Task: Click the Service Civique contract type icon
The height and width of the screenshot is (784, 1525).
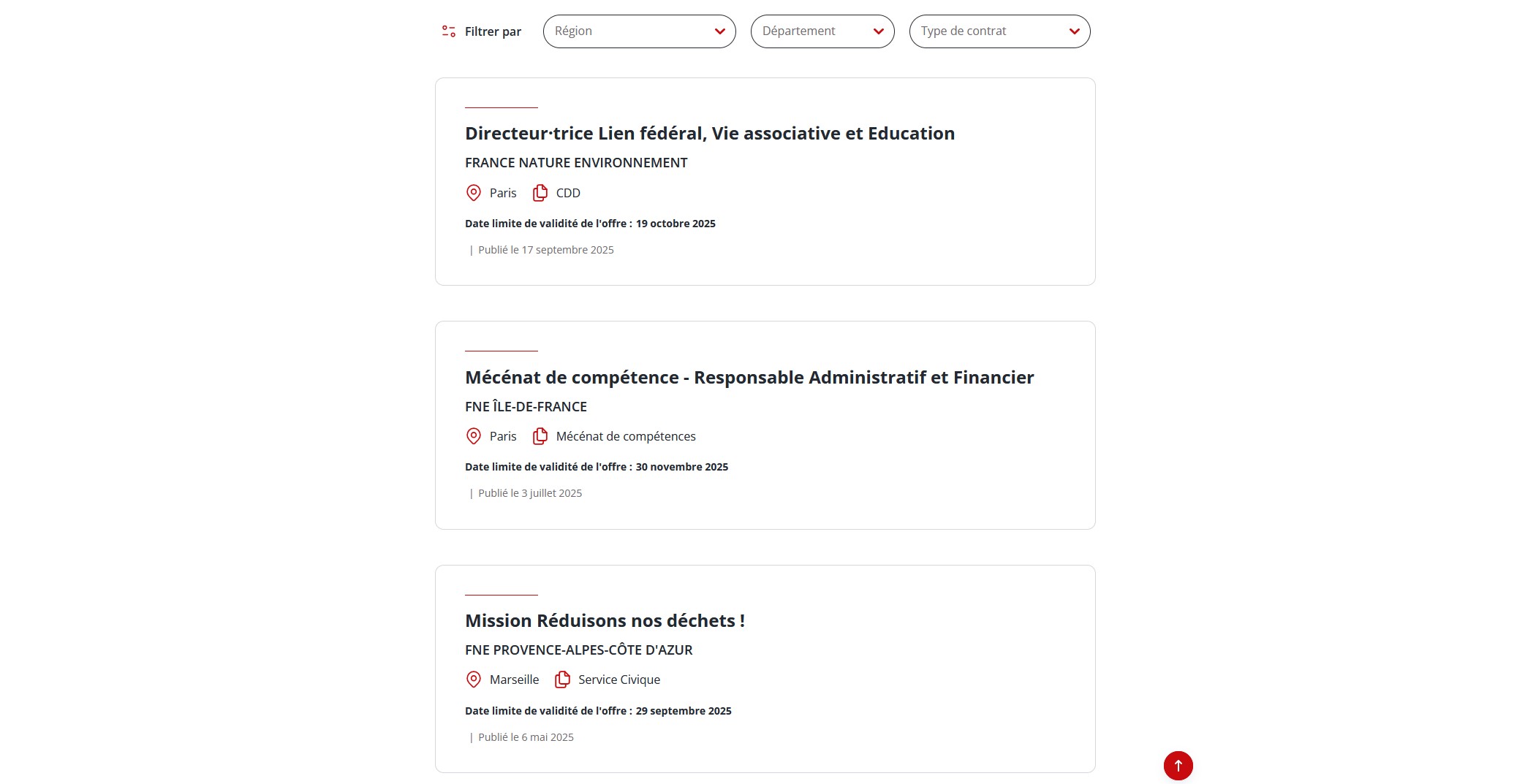Action: click(562, 679)
